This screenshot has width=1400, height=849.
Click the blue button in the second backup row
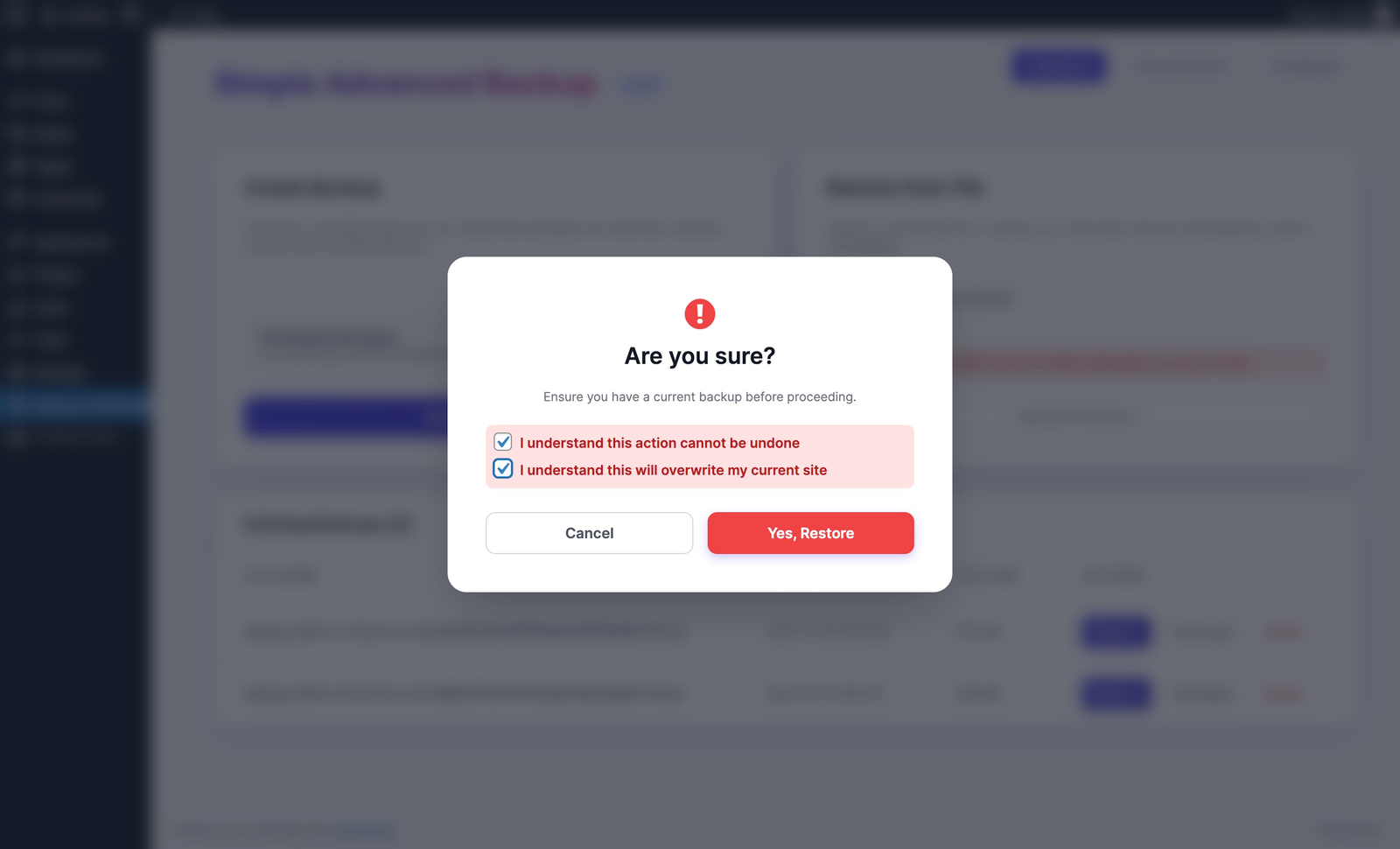[x=1115, y=694]
